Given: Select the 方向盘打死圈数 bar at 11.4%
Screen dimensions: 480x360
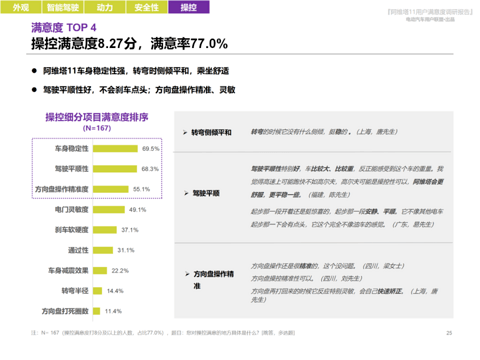Looking at the screenshot, I should [x=97, y=311].
